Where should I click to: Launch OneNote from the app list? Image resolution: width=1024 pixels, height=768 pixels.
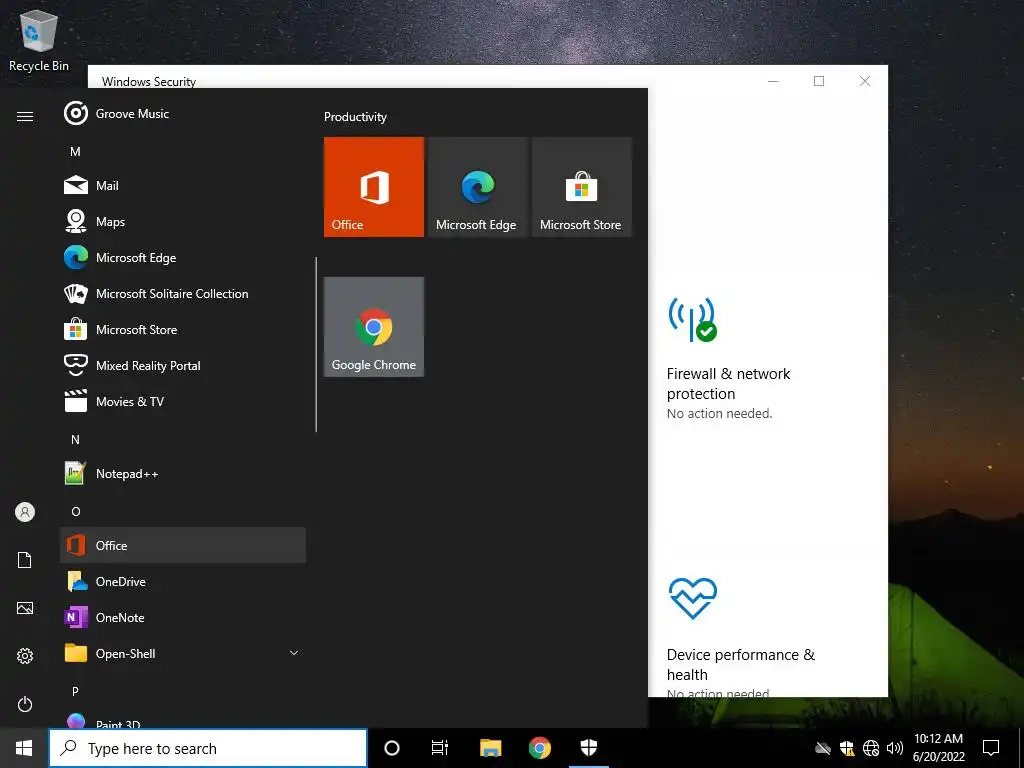click(183, 617)
